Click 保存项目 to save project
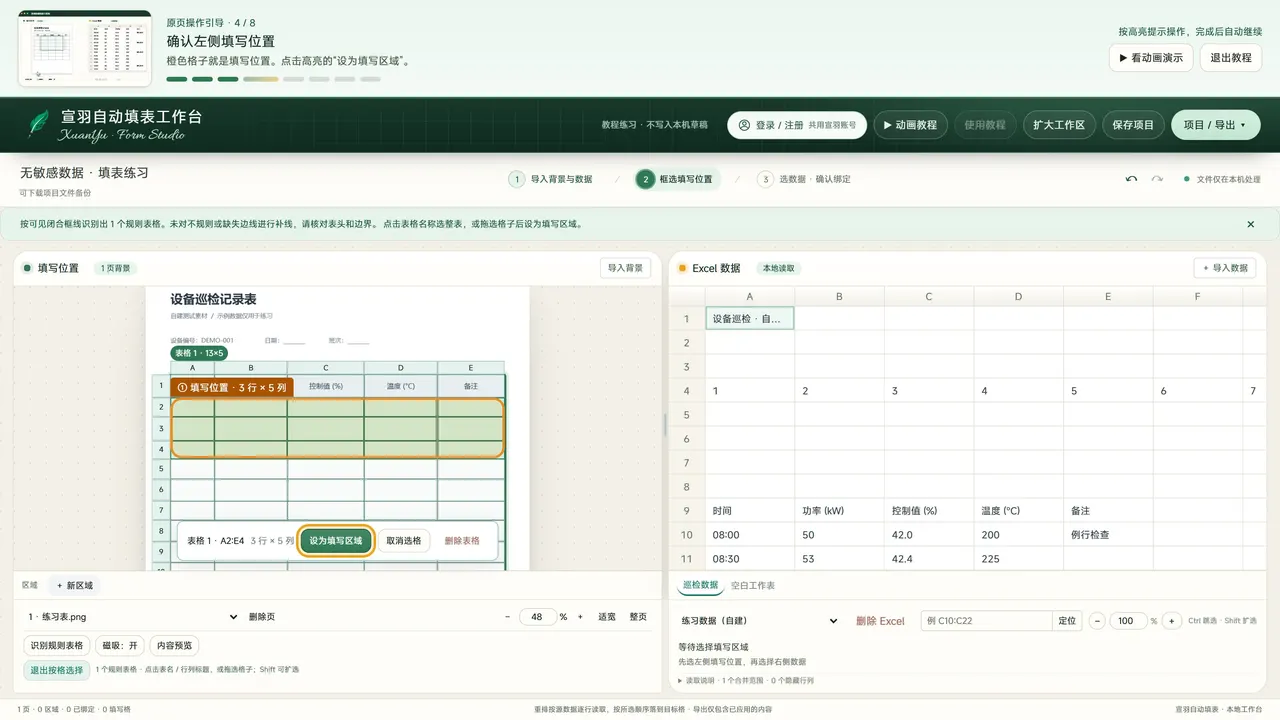The height and width of the screenshot is (720, 1280). coord(1134,125)
